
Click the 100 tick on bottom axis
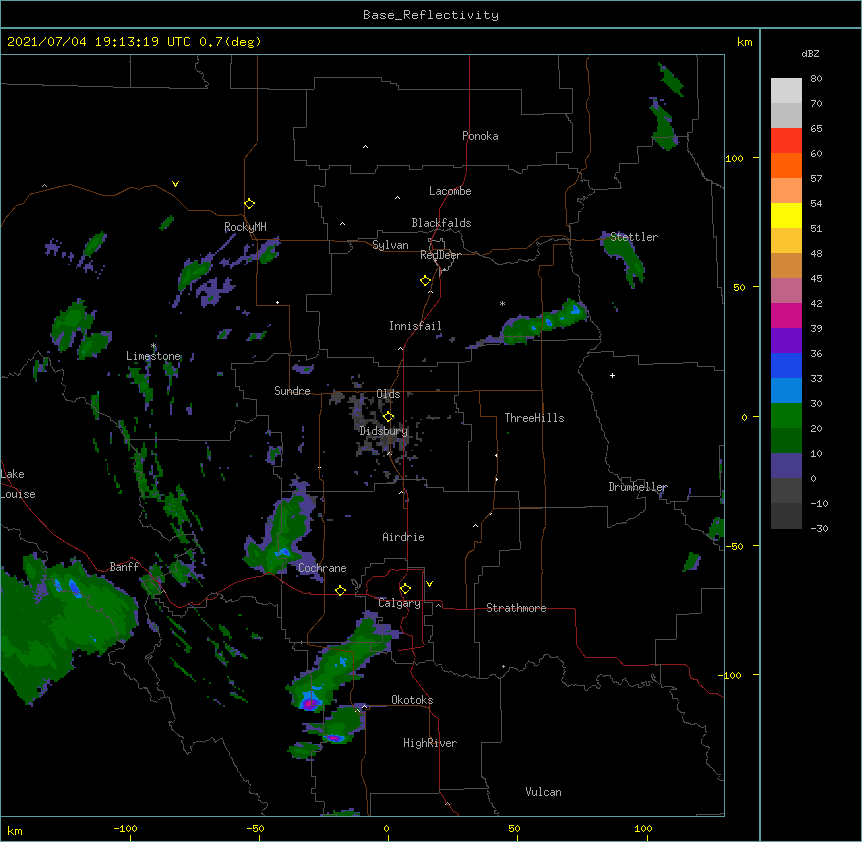pos(643,829)
